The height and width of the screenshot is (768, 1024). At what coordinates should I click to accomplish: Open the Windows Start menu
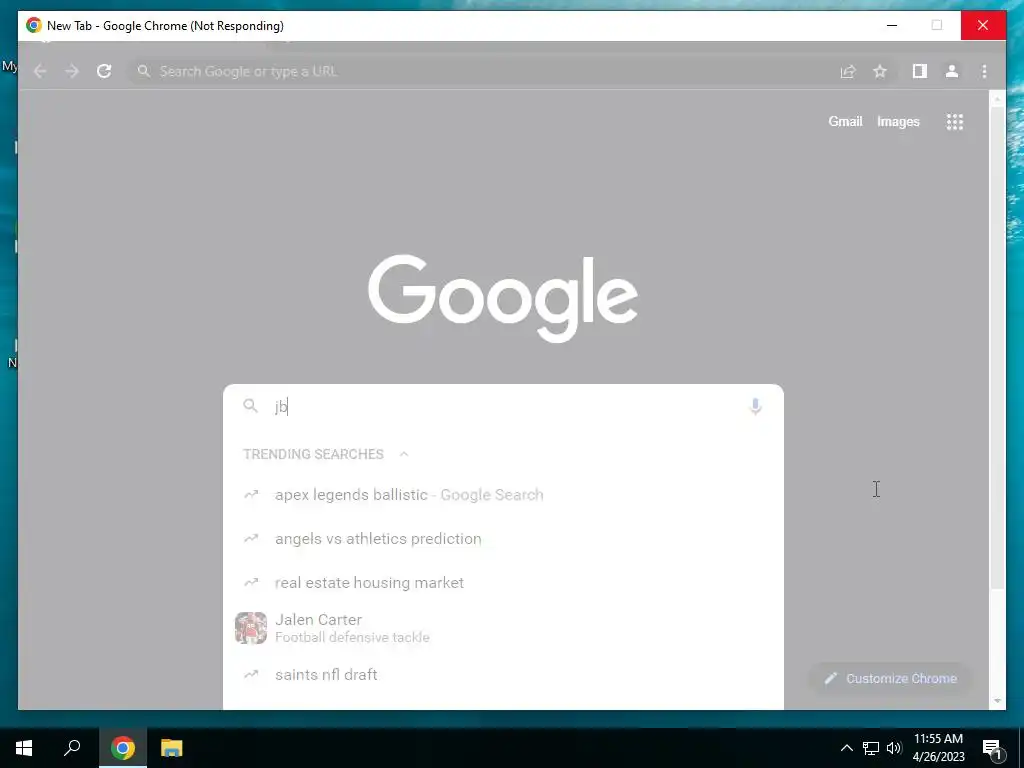click(x=24, y=748)
